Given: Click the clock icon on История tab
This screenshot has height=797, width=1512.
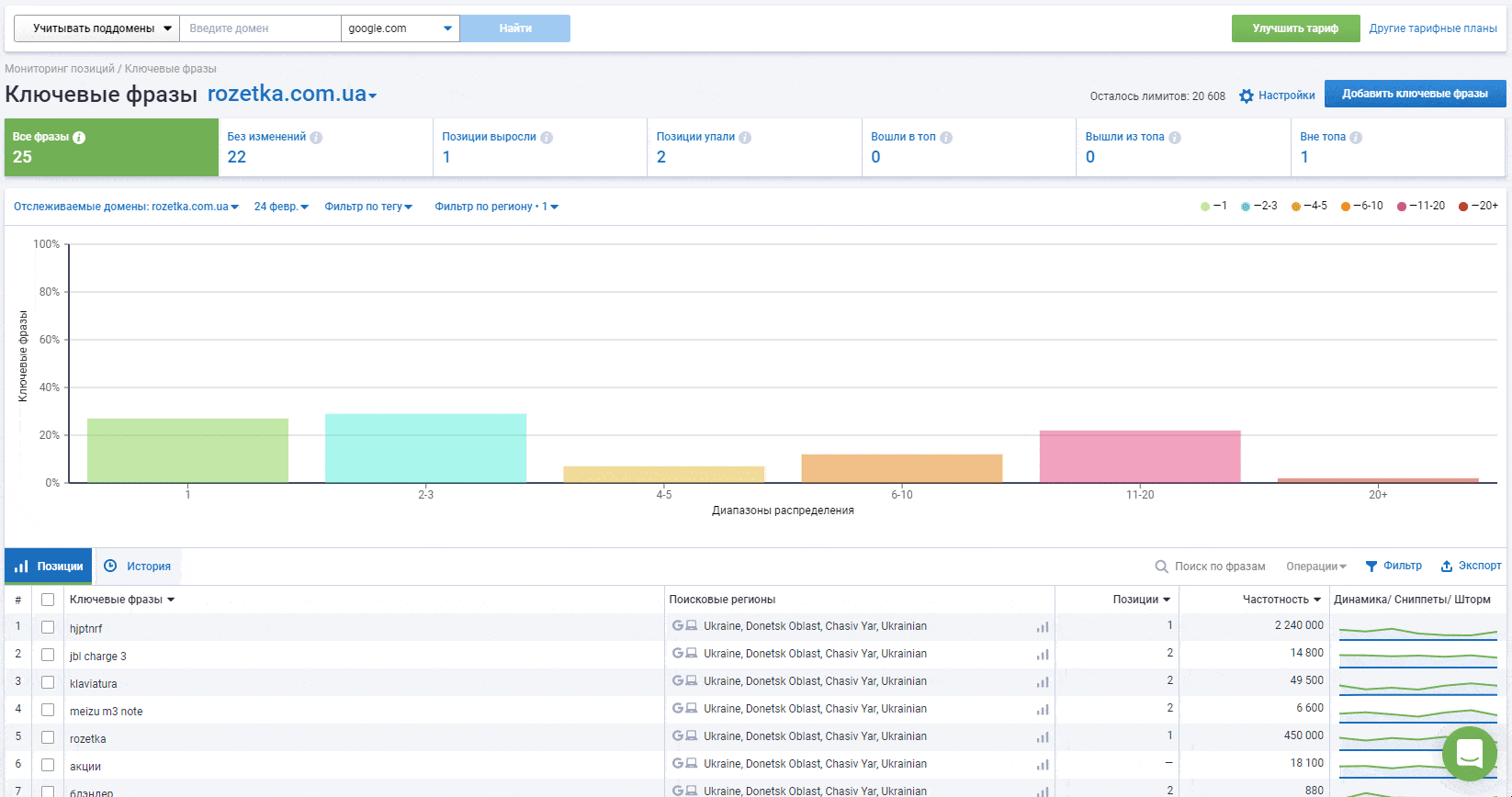Looking at the screenshot, I should point(110,567).
